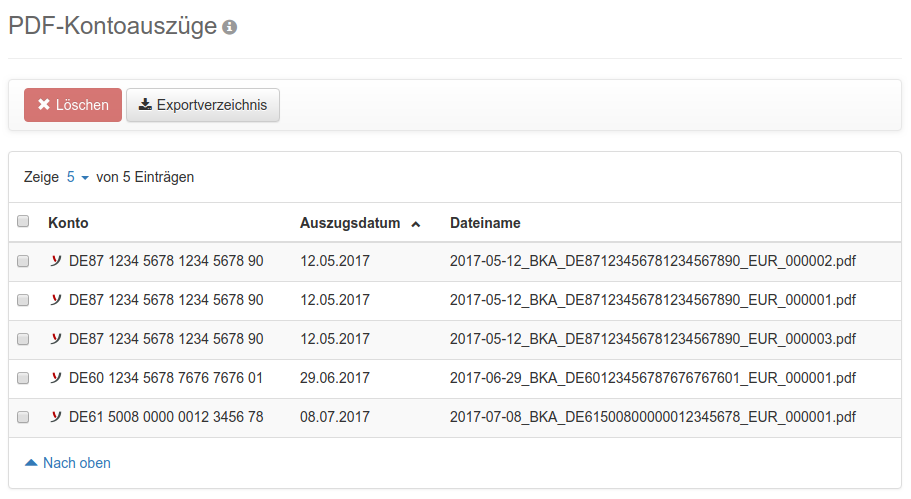The image size is (911, 499).
Task: Click the PDF-Kontoauszüge page heading
Action: click(x=113, y=26)
